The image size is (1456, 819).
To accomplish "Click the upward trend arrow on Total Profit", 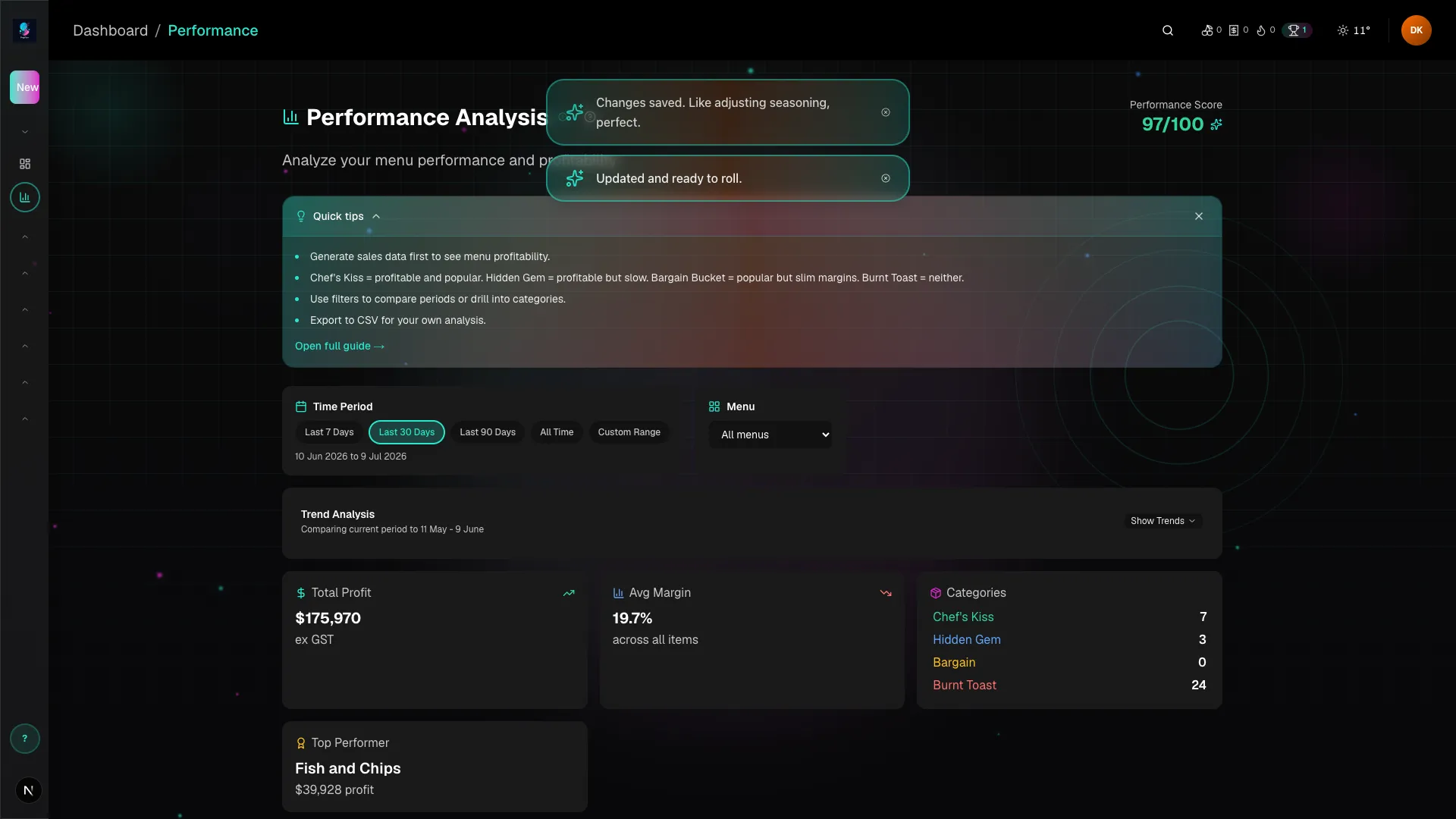I will (569, 593).
